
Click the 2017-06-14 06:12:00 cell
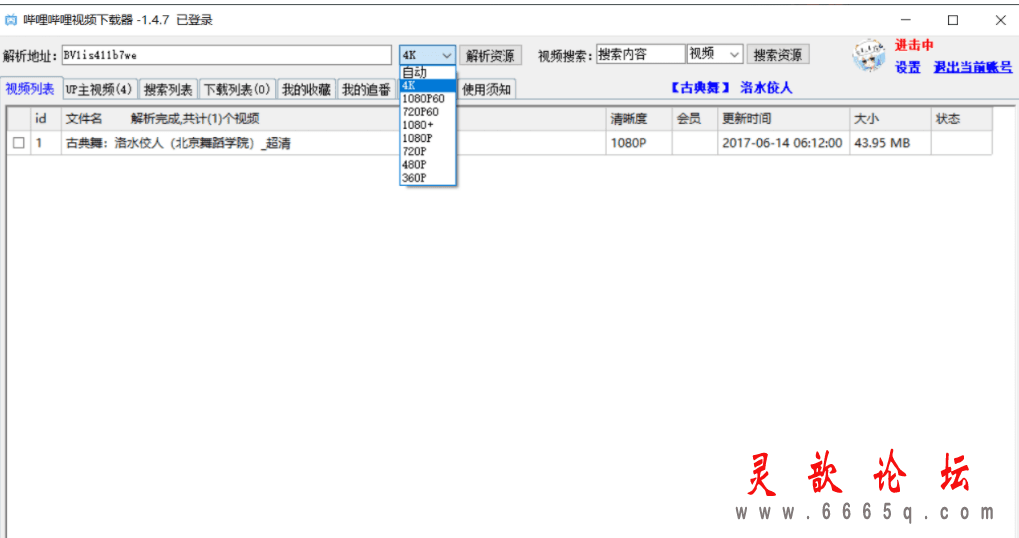(x=782, y=143)
